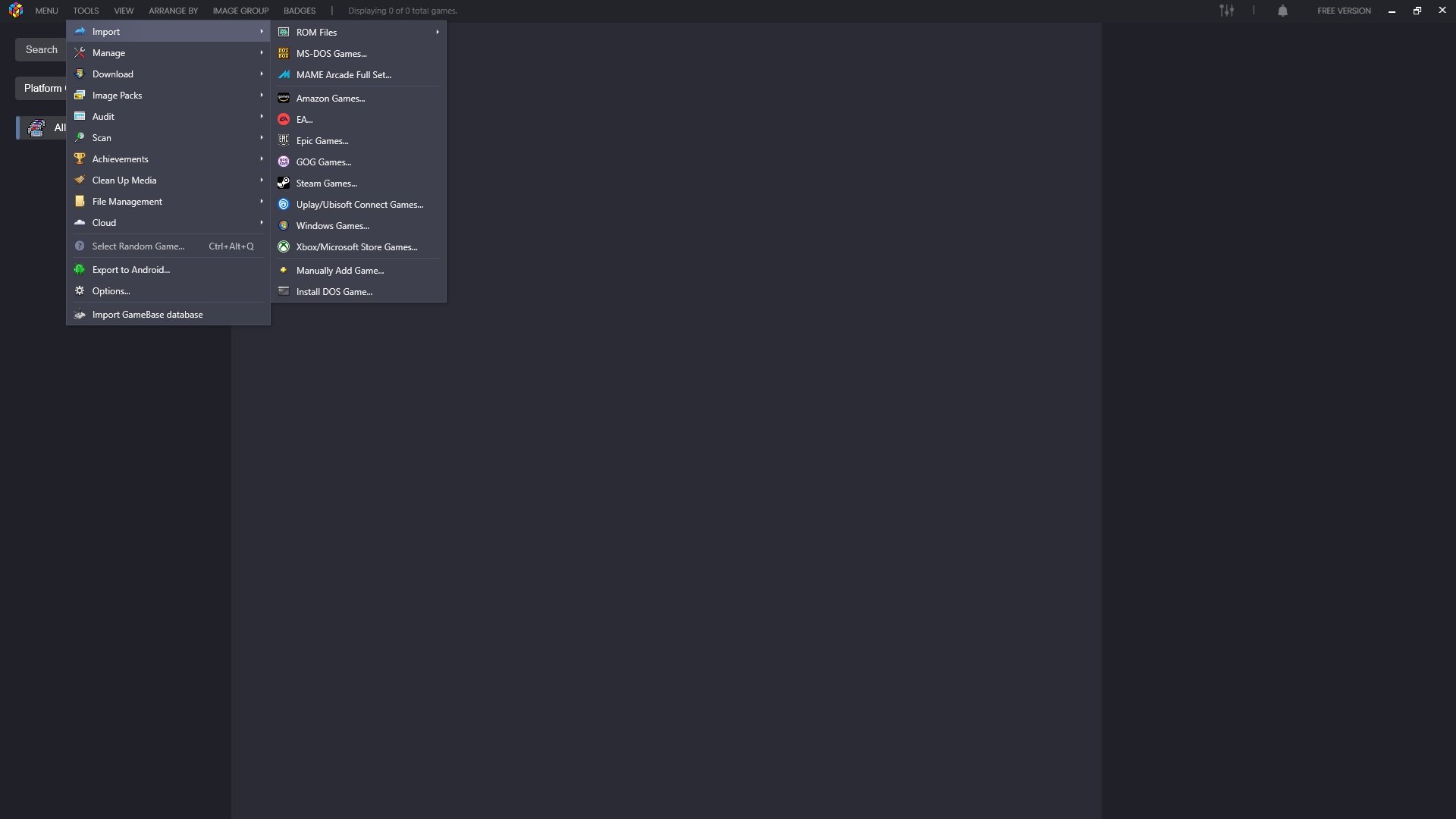Open the notifications bell icon
The height and width of the screenshot is (819, 1456).
(1282, 11)
